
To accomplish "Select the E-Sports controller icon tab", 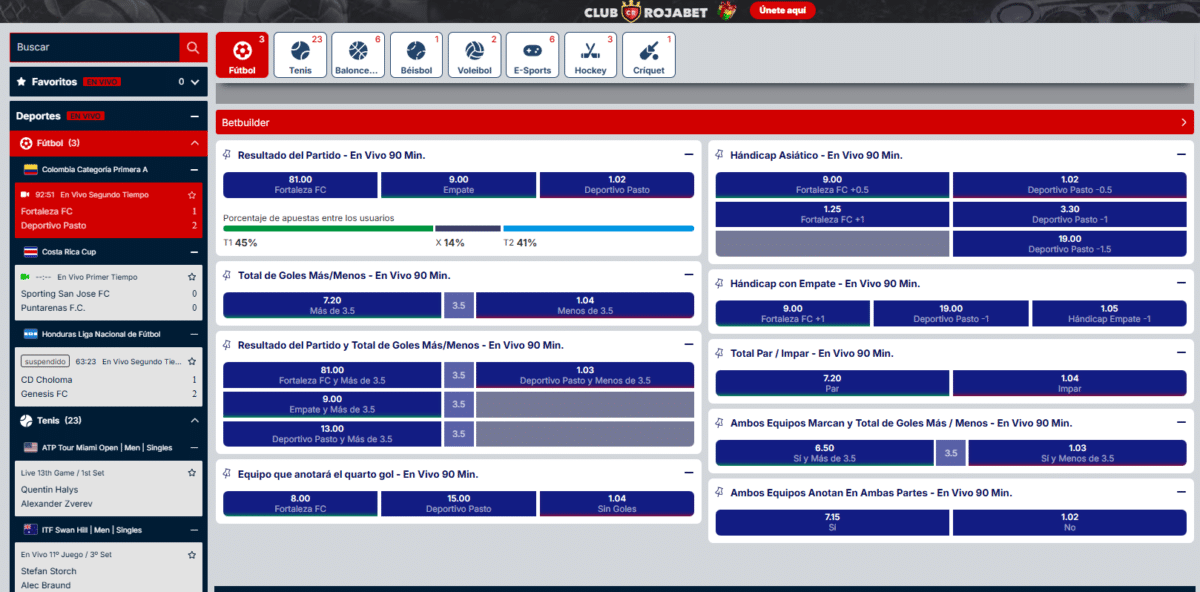I will coord(532,55).
